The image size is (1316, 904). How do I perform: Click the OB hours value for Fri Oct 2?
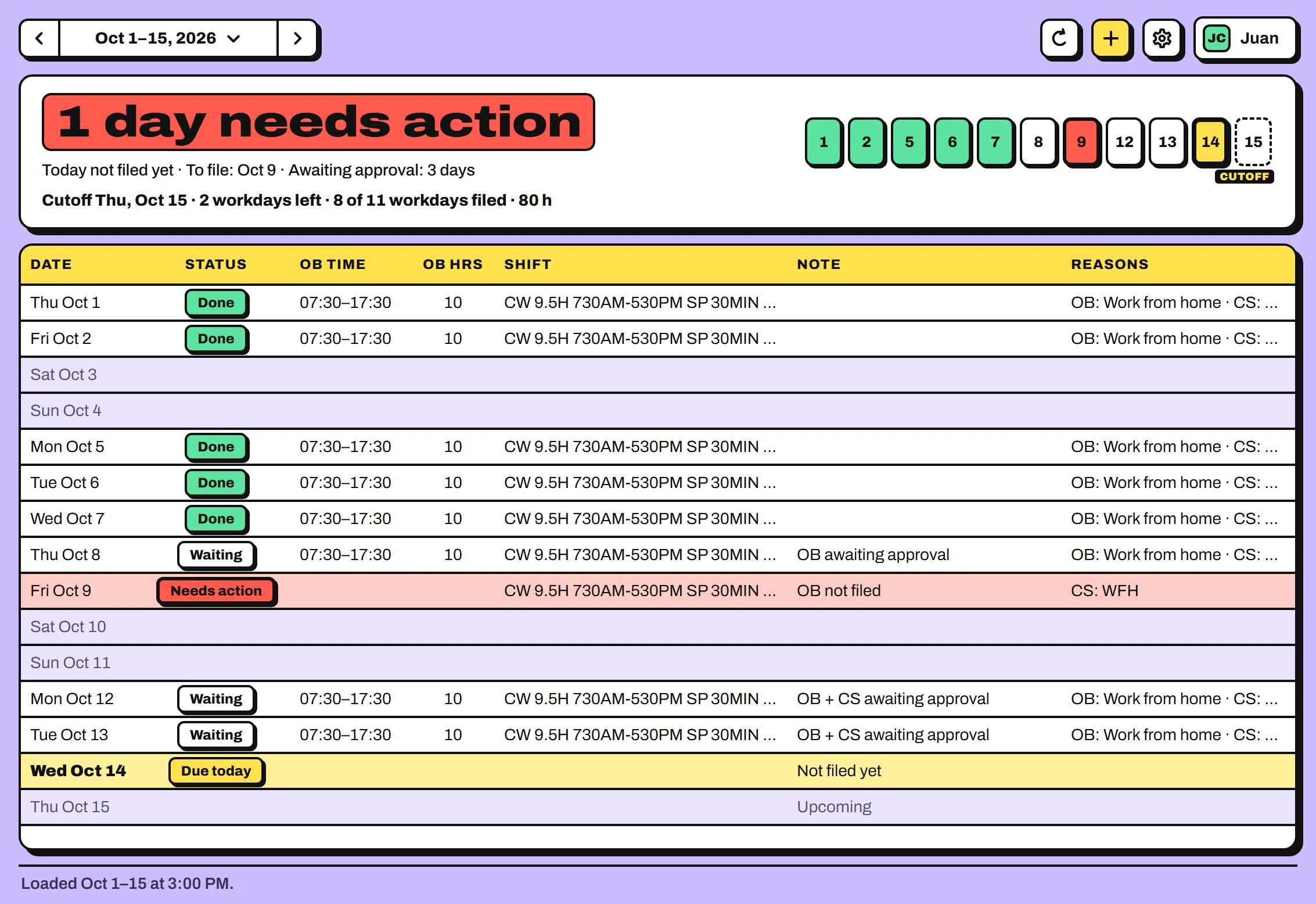453,339
